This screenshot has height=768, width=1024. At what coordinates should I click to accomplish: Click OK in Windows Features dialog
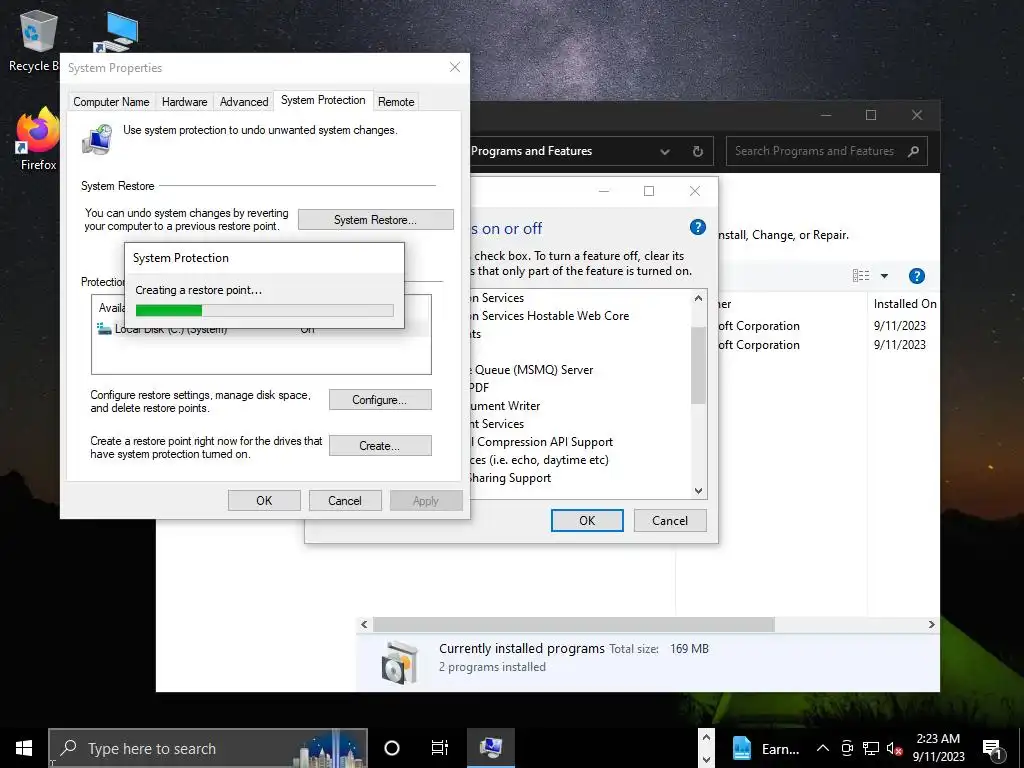(587, 520)
